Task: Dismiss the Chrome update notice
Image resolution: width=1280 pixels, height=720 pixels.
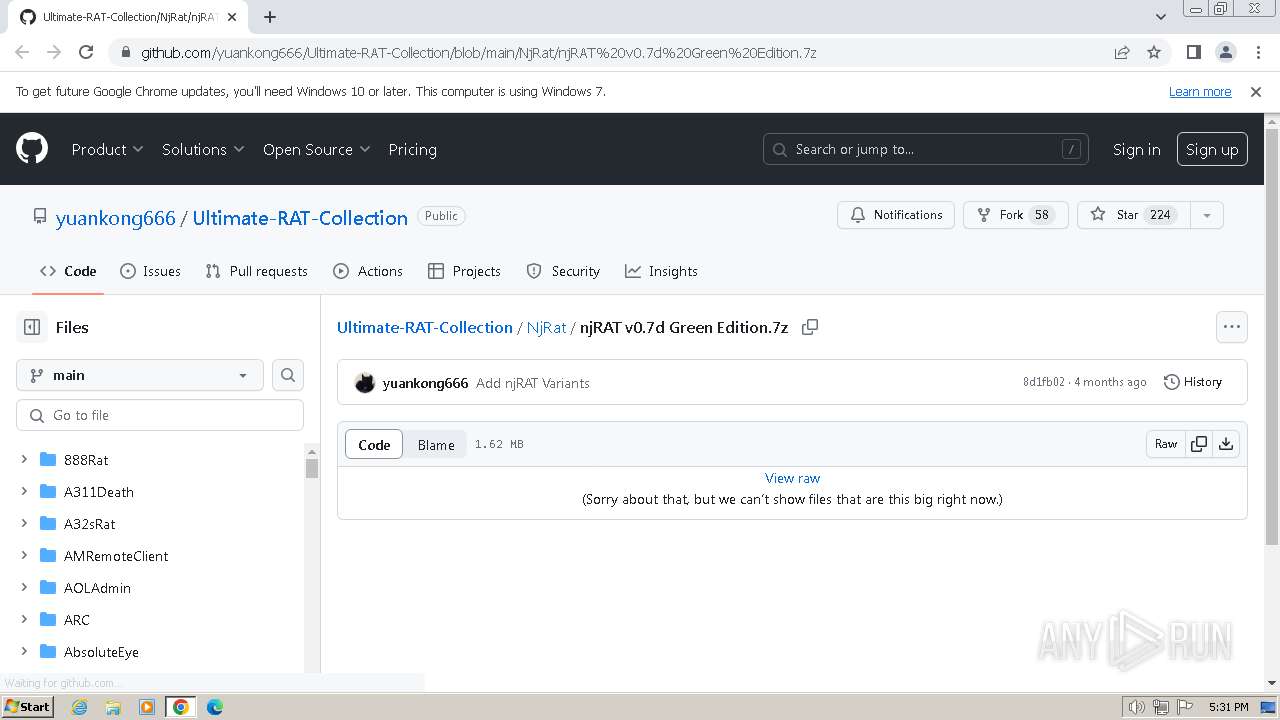Action: (1256, 91)
